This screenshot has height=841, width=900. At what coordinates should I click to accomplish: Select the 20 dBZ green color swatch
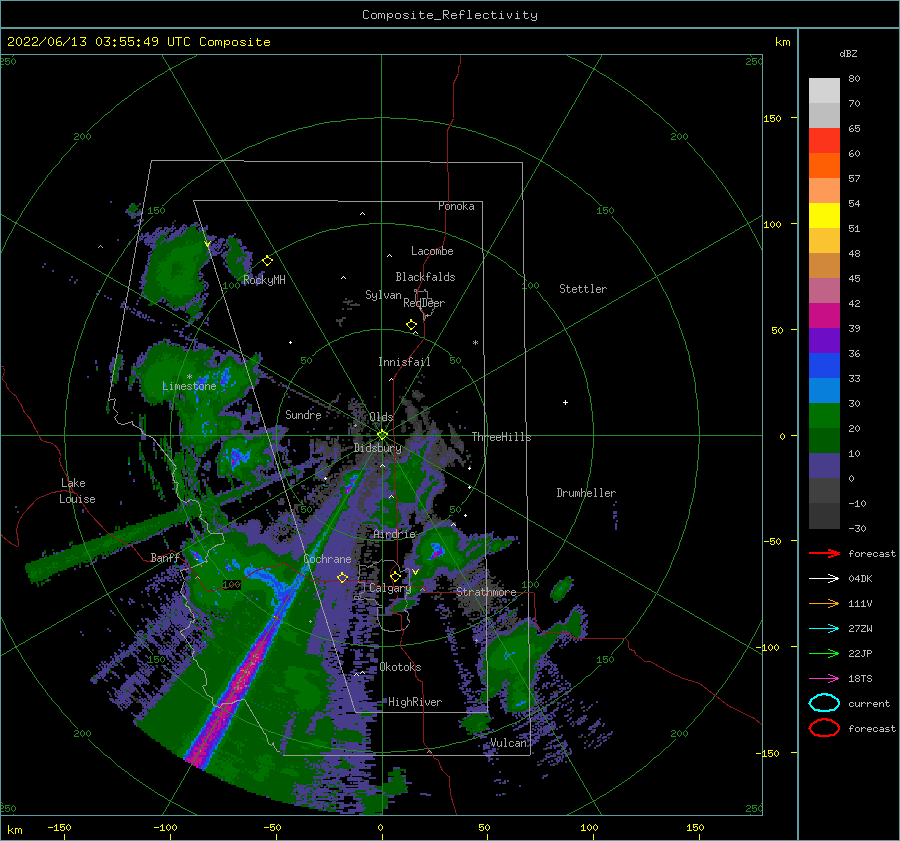[824, 416]
